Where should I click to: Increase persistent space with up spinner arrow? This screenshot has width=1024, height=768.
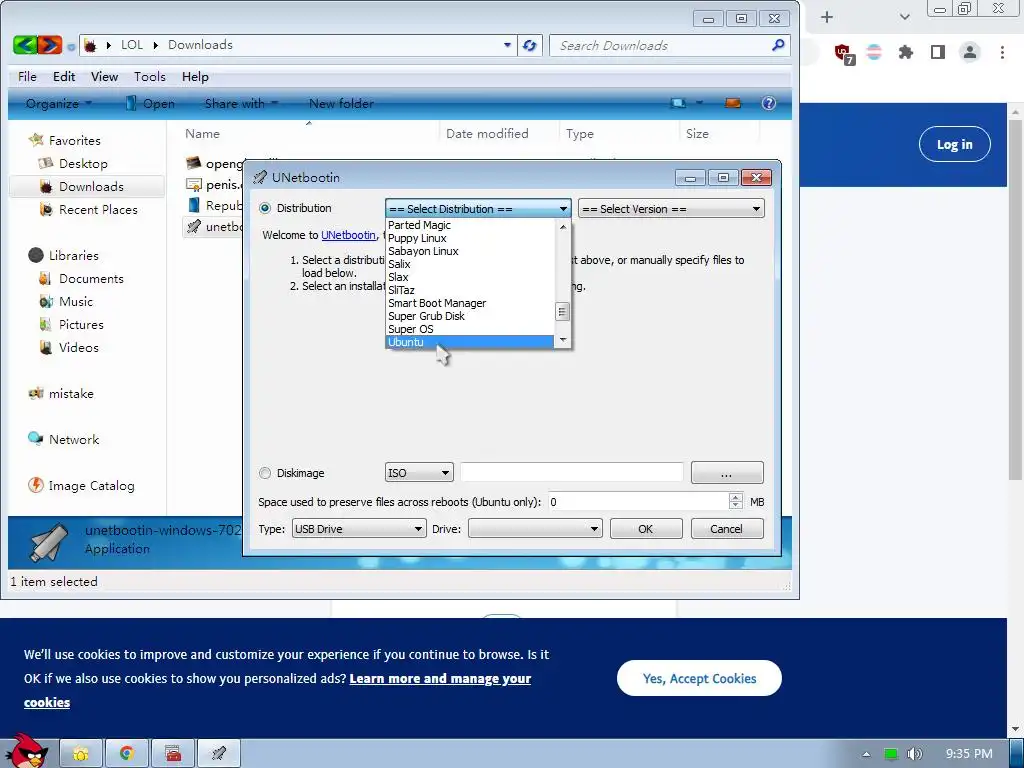[x=736, y=498]
